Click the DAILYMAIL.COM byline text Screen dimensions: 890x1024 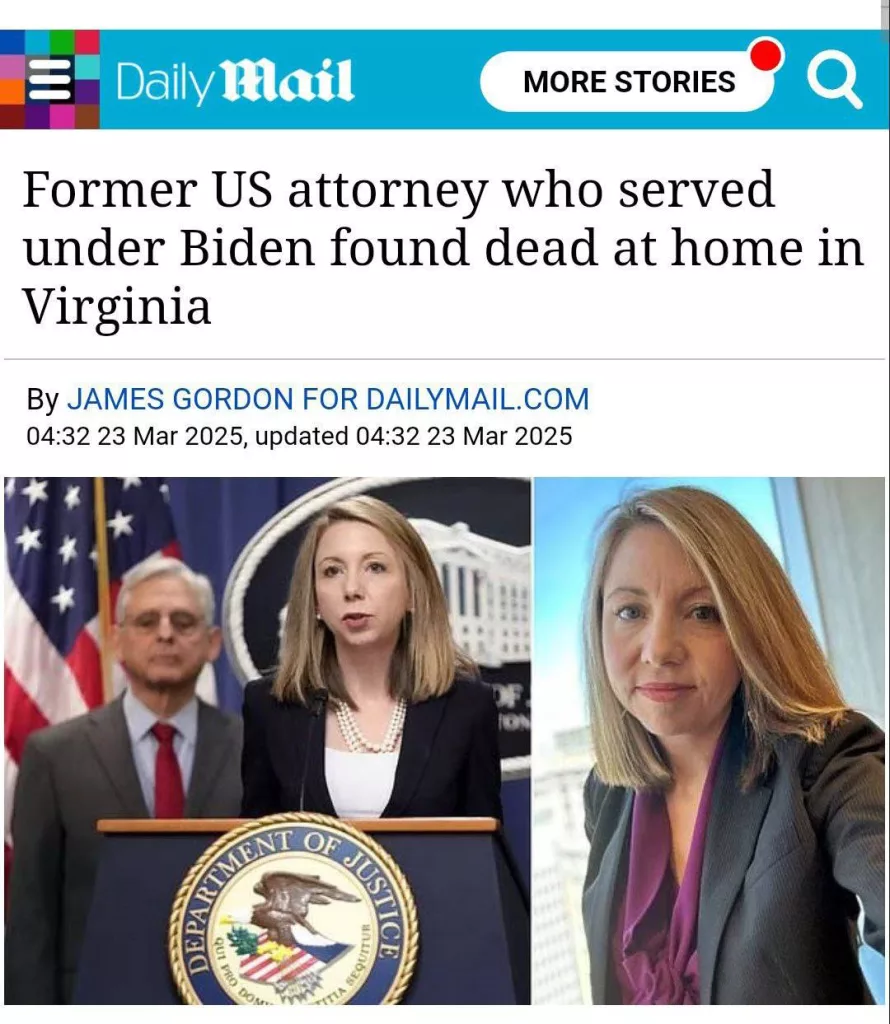477,399
